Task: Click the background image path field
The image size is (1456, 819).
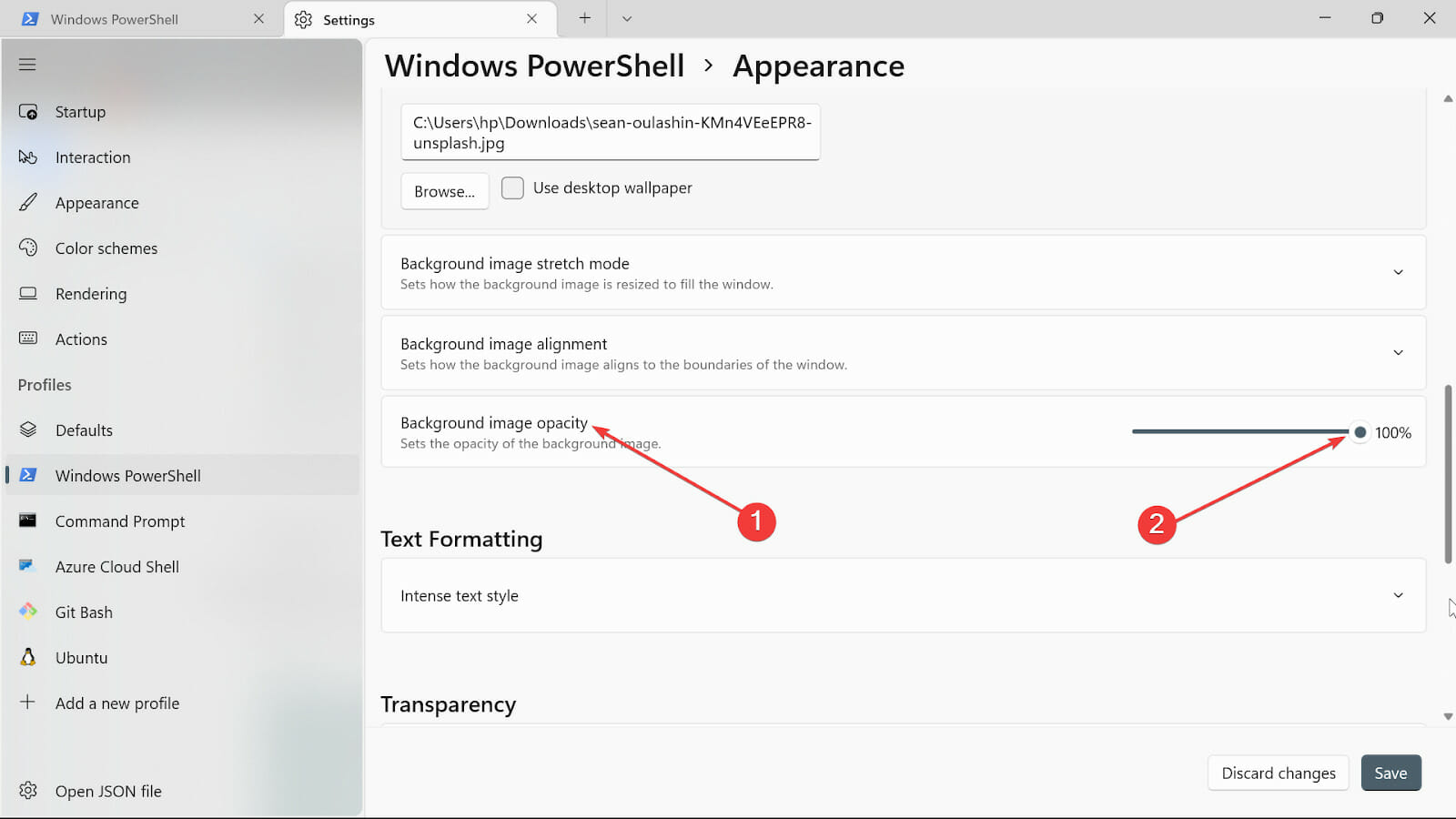Action: click(x=611, y=132)
